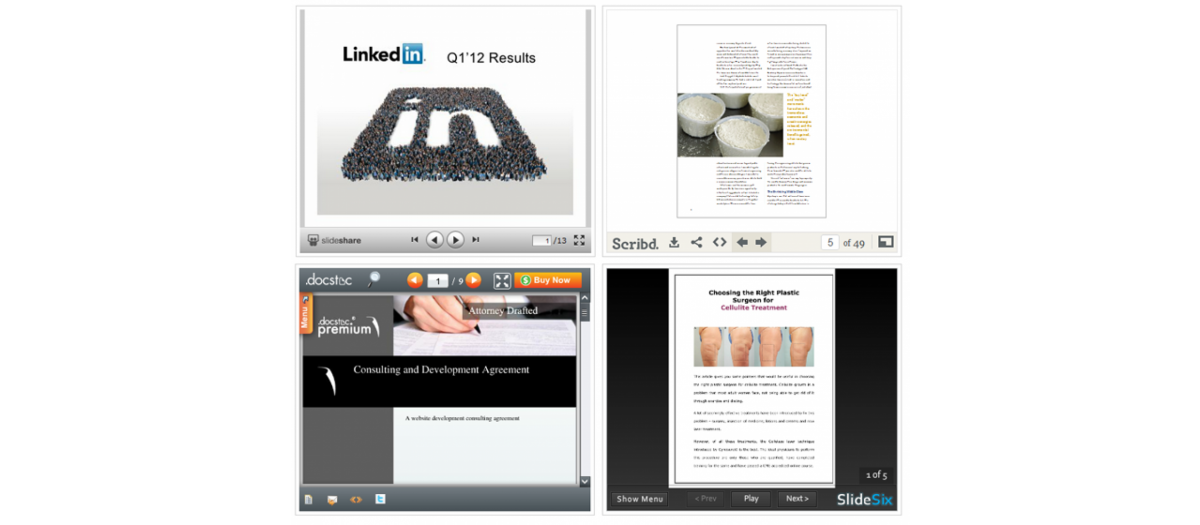Screen dimensions: 1200x525
Task: Share Docstoc document on Twitter
Action: [x=380, y=499]
